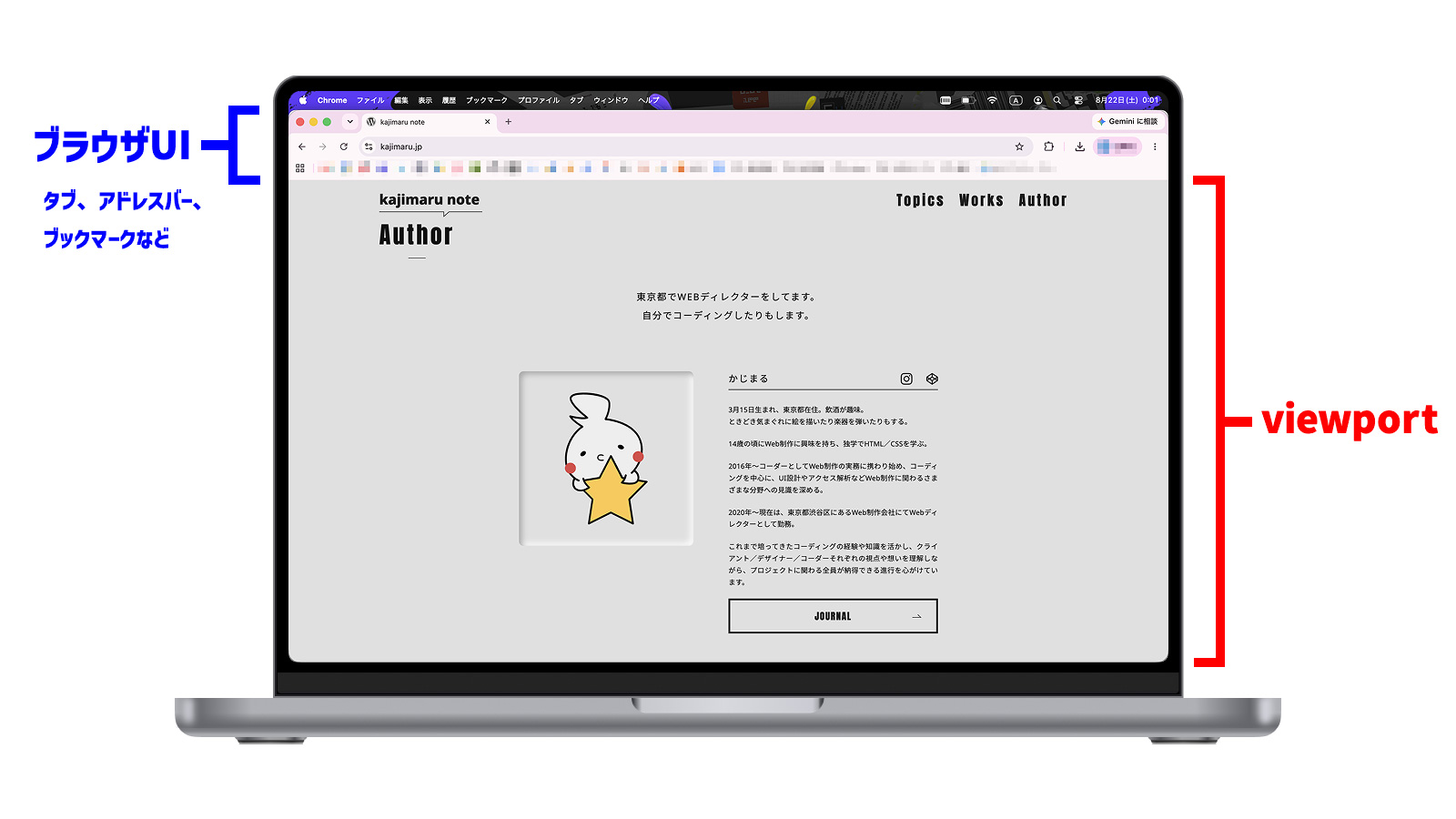Go to Works in site navigation
1456x819 pixels.
[x=981, y=200]
